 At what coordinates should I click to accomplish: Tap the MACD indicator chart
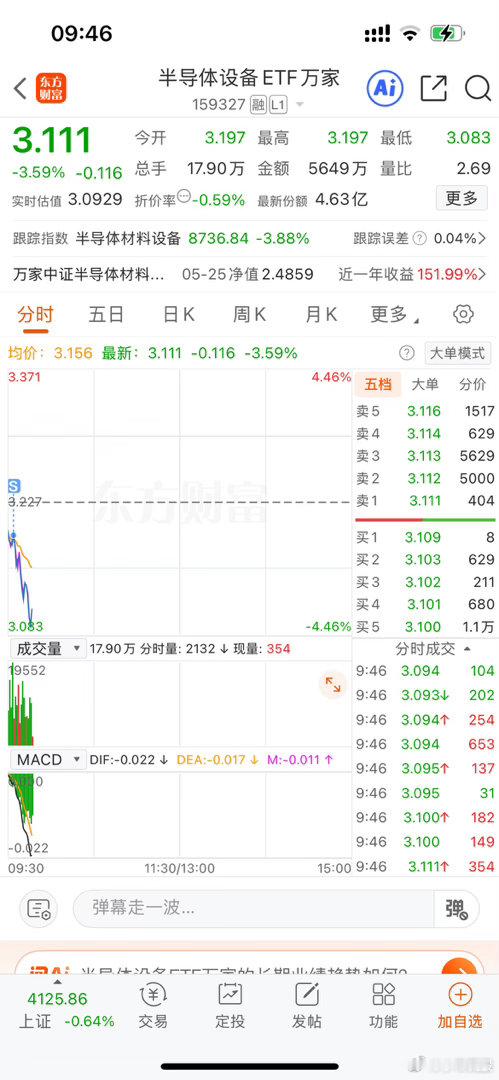coord(180,815)
